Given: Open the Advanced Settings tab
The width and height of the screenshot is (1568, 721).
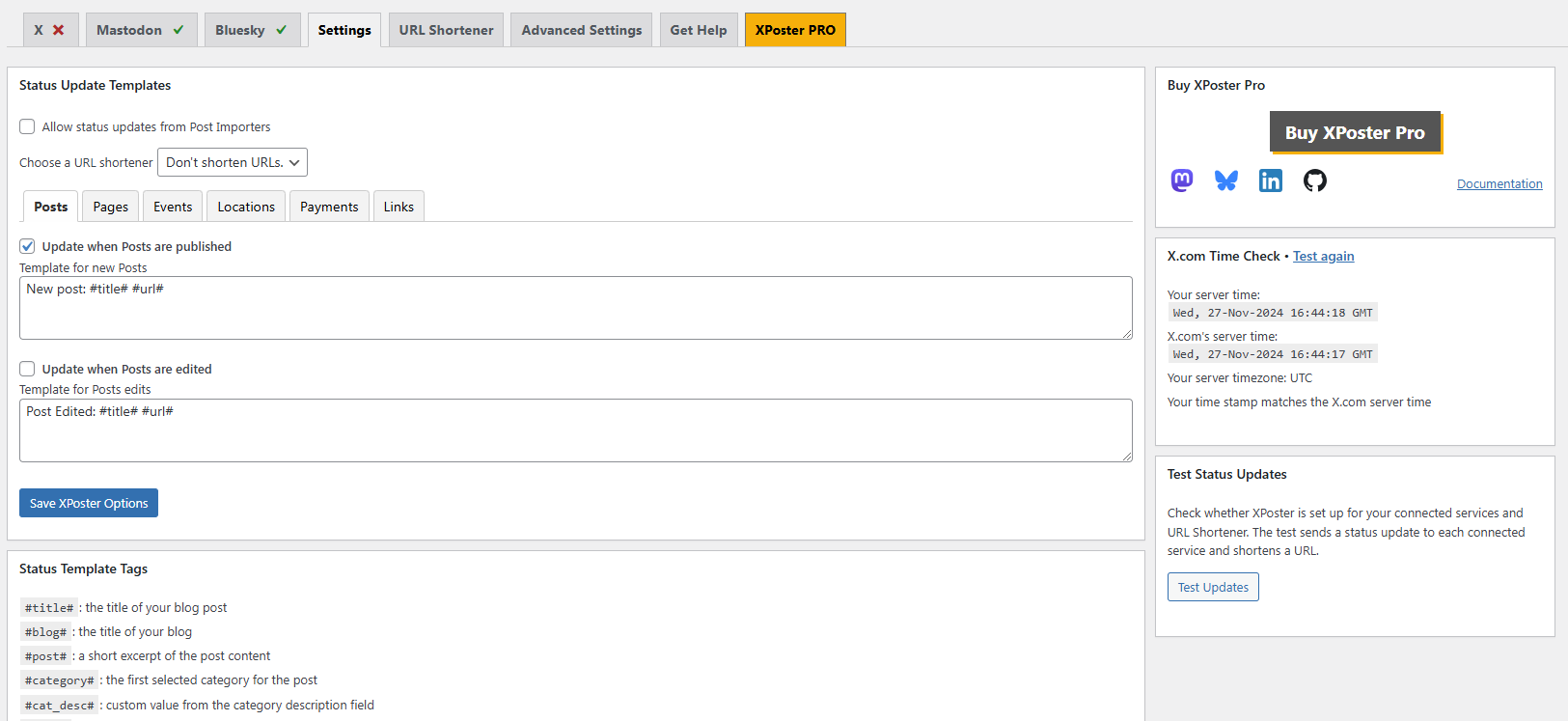Looking at the screenshot, I should pyautogui.click(x=582, y=30).
